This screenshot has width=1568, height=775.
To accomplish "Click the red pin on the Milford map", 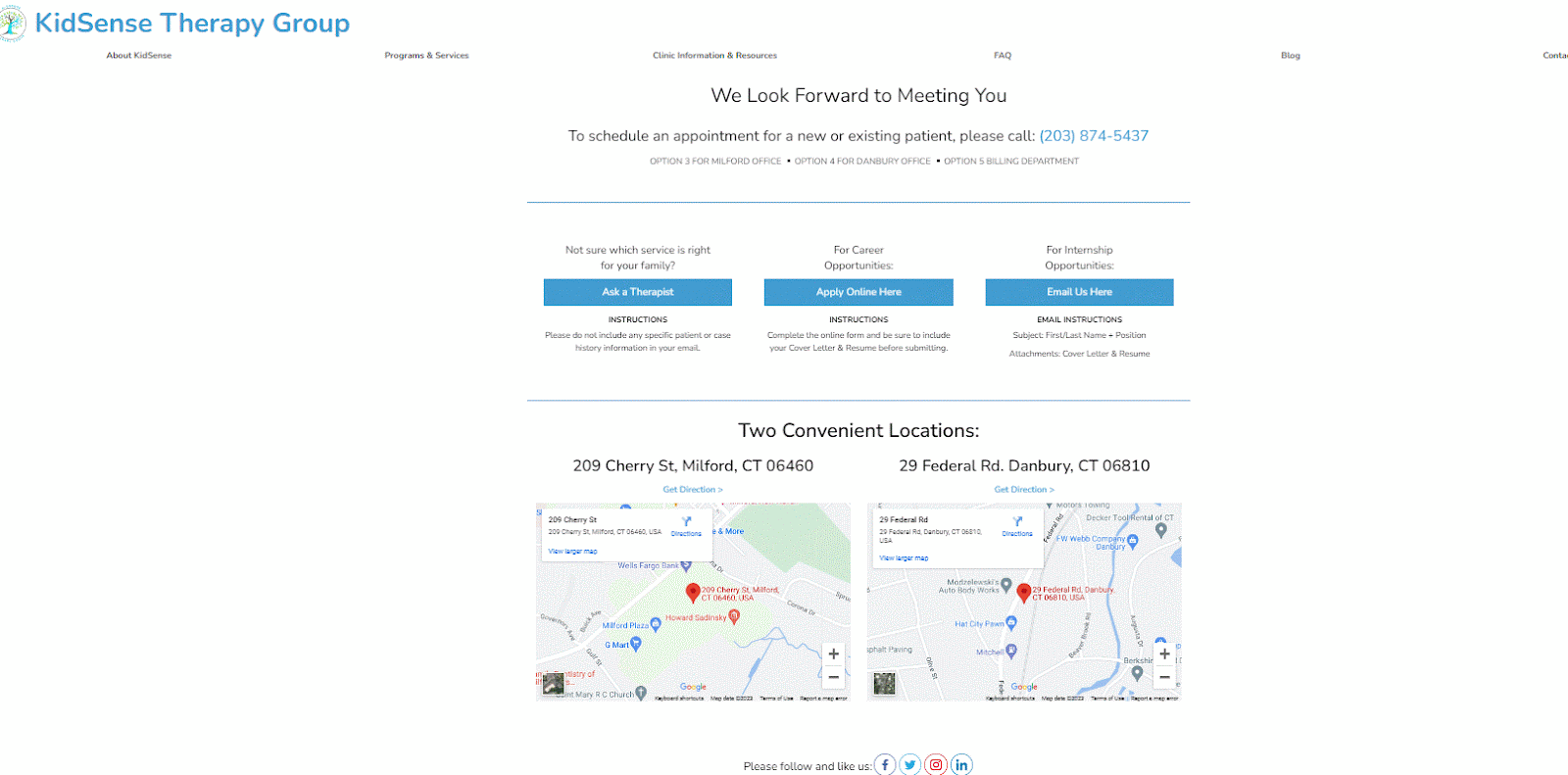I will pos(693,592).
